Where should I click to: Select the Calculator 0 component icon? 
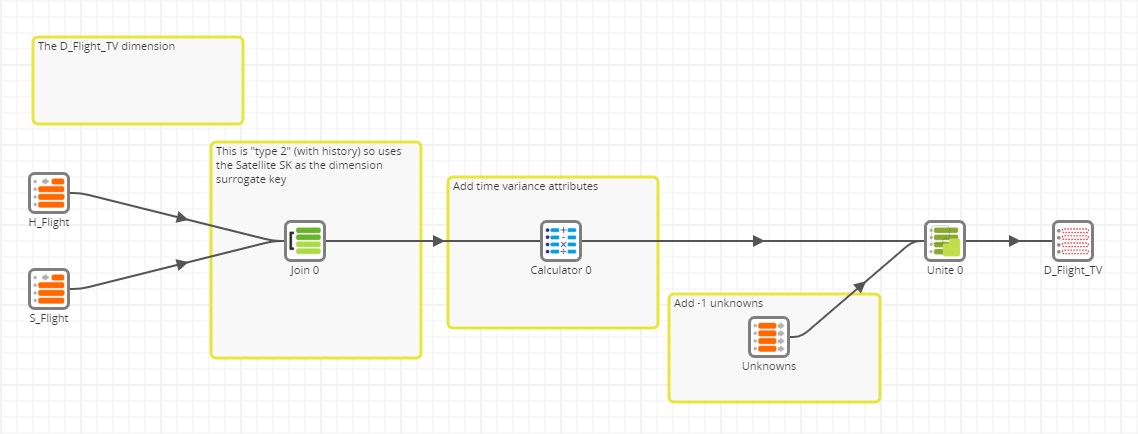(560, 241)
